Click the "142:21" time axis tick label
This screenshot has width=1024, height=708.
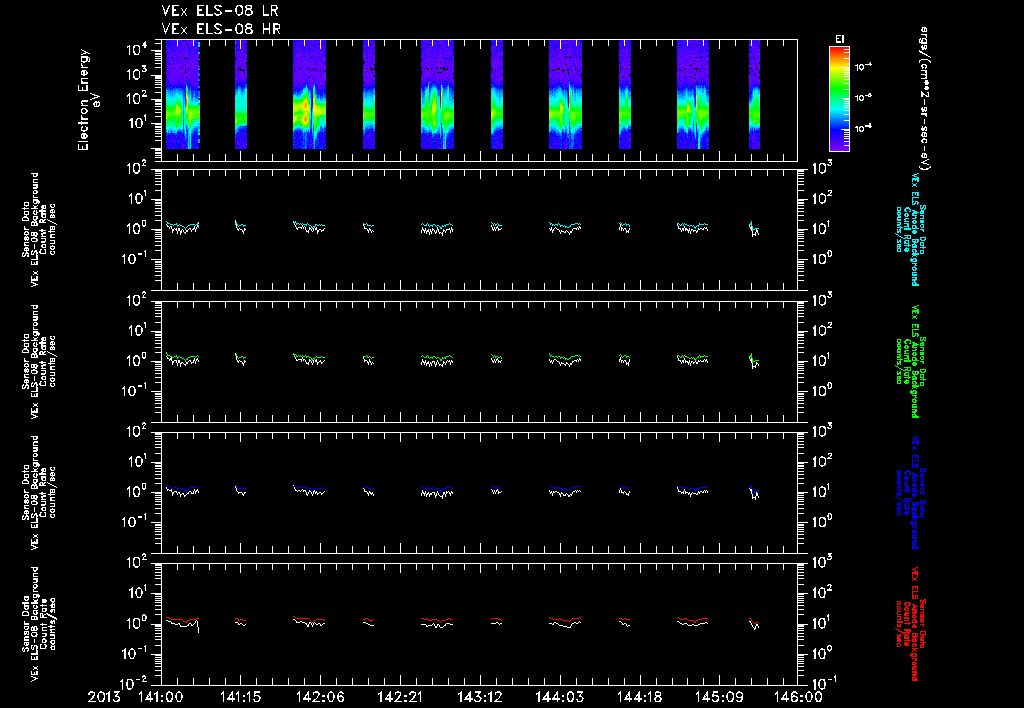pyautogui.click(x=400, y=698)
